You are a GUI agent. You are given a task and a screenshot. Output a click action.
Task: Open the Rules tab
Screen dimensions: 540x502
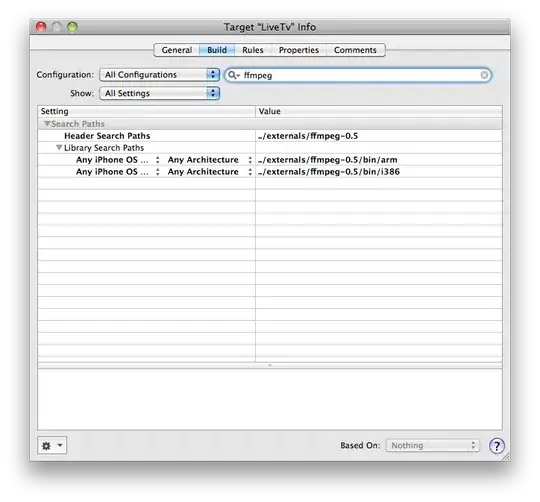[x=253, y=50]
